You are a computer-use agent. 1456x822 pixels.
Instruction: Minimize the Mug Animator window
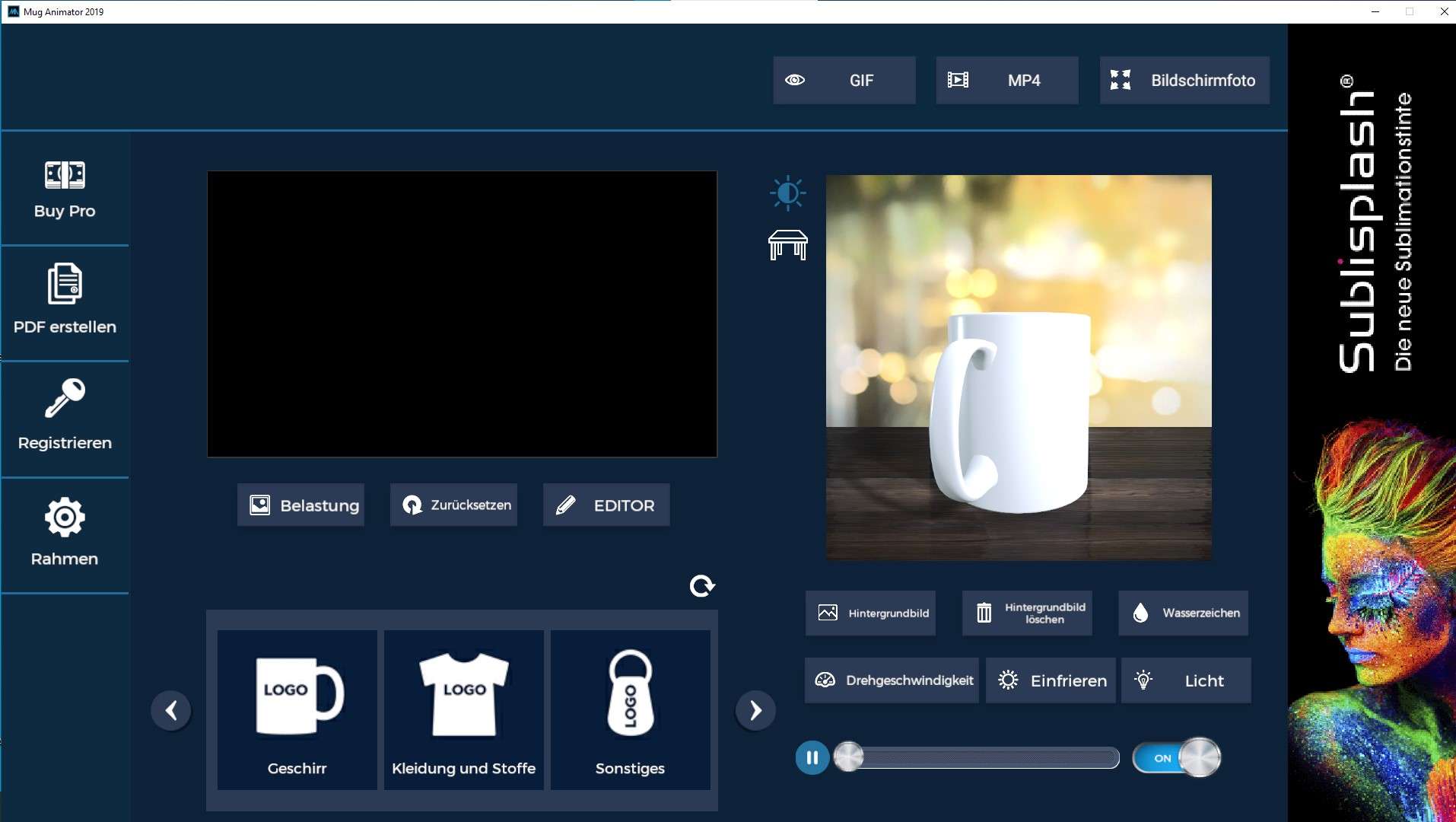pos(1375,11)
